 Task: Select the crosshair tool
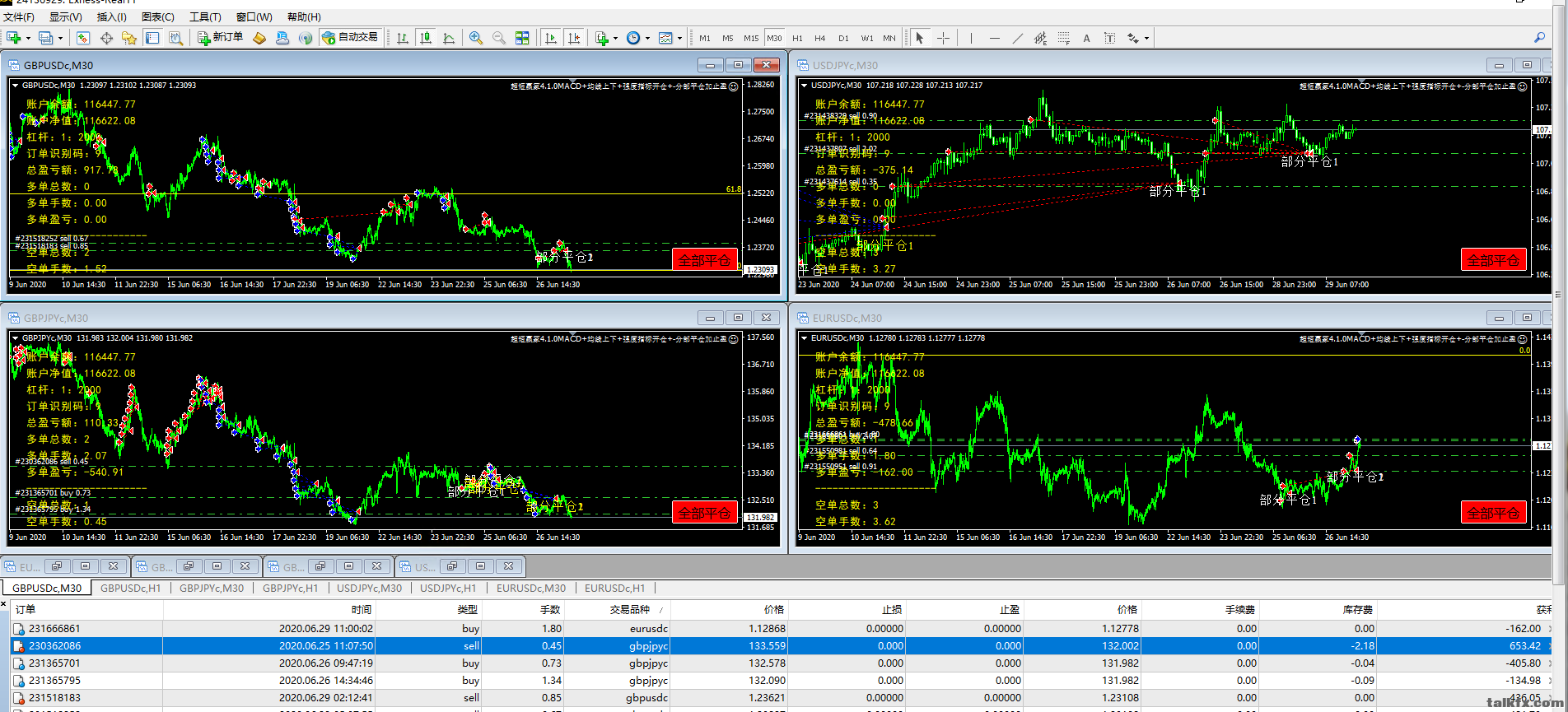pos(943,38)
